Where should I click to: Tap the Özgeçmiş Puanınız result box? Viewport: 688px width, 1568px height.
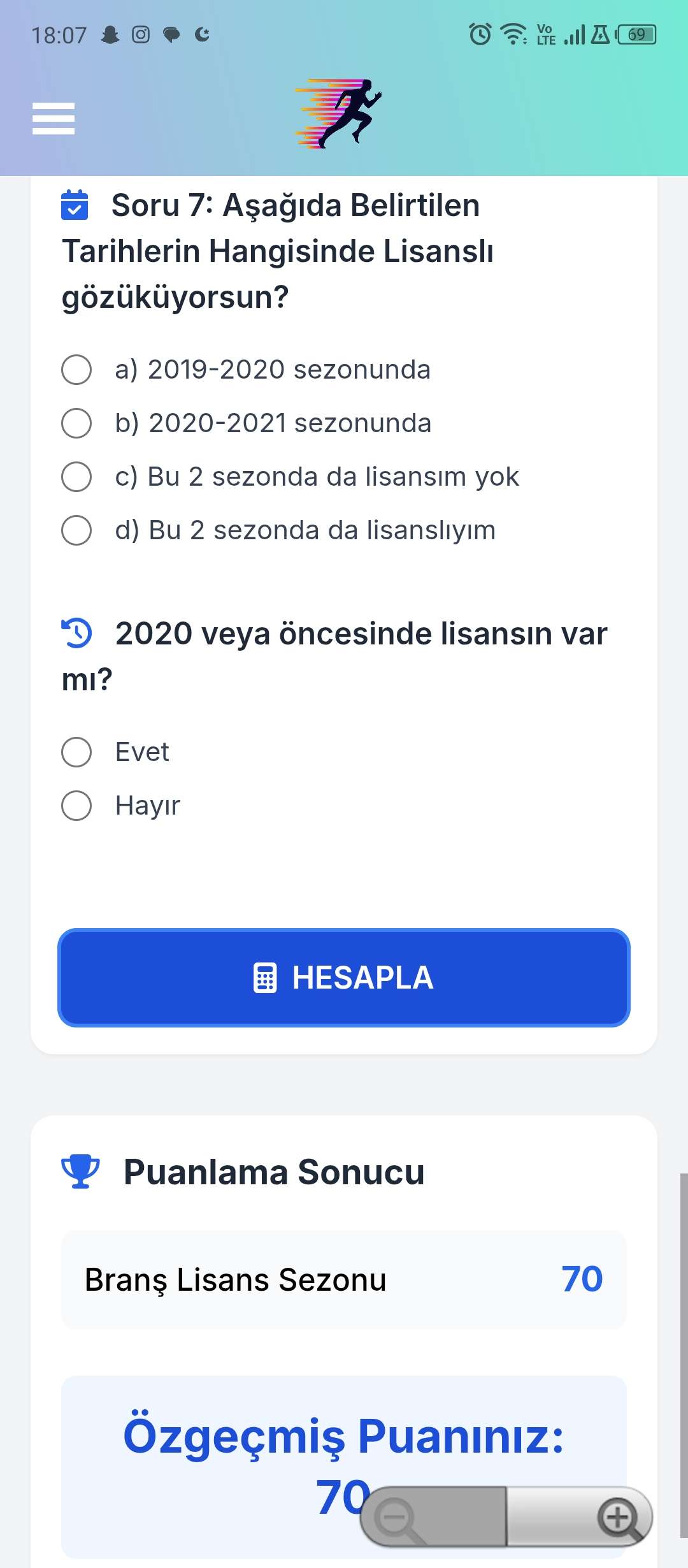tap(344, 1467)
